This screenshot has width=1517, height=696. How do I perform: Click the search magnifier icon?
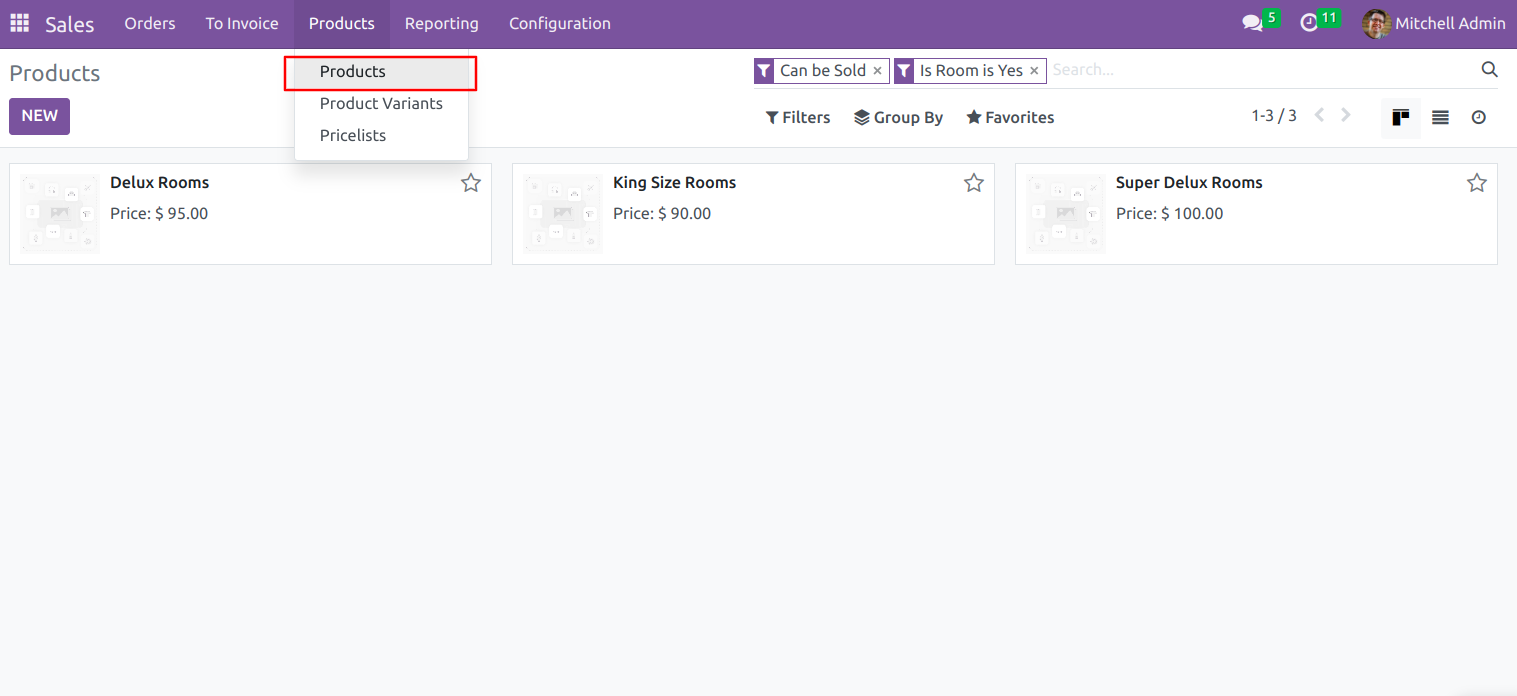(x=1489, y=69)
